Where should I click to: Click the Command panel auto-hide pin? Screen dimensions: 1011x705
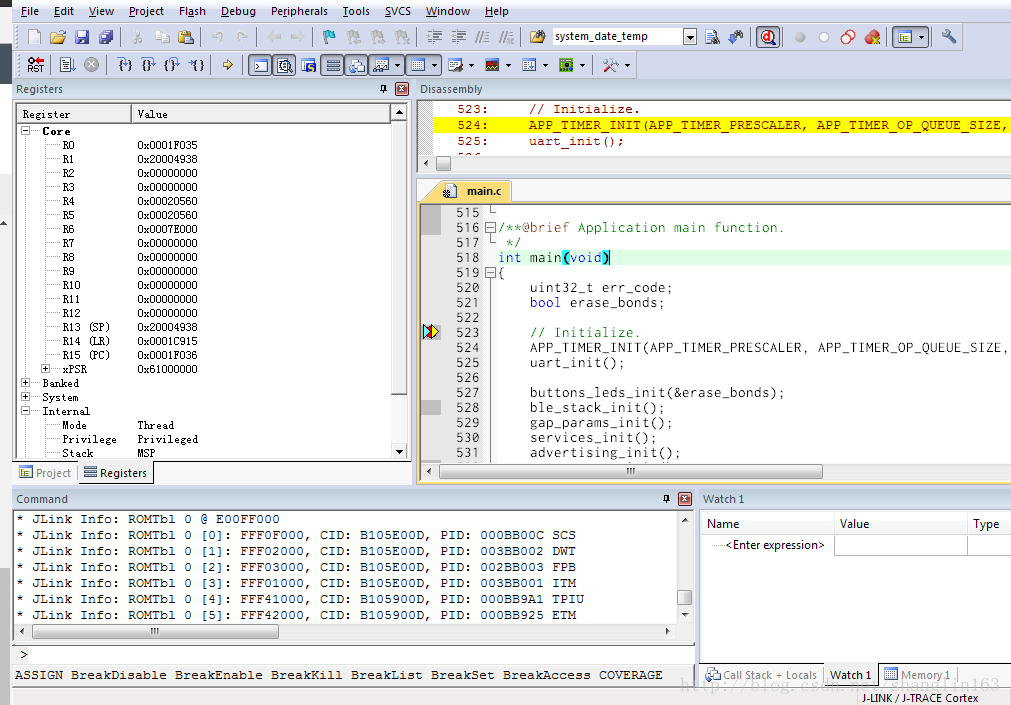[x=667, y=499]
